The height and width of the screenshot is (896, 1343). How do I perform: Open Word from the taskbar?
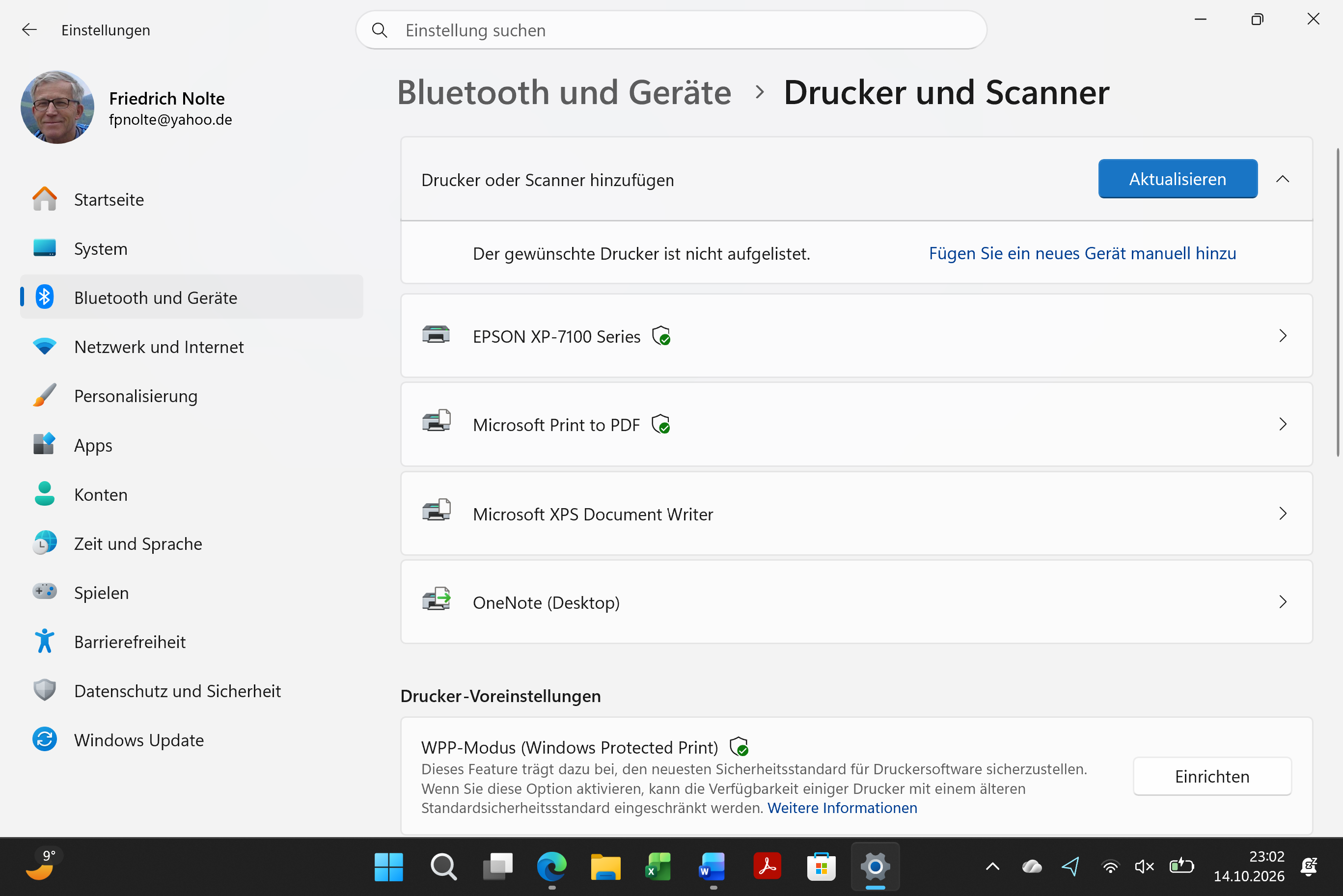[x=712, y=867]
